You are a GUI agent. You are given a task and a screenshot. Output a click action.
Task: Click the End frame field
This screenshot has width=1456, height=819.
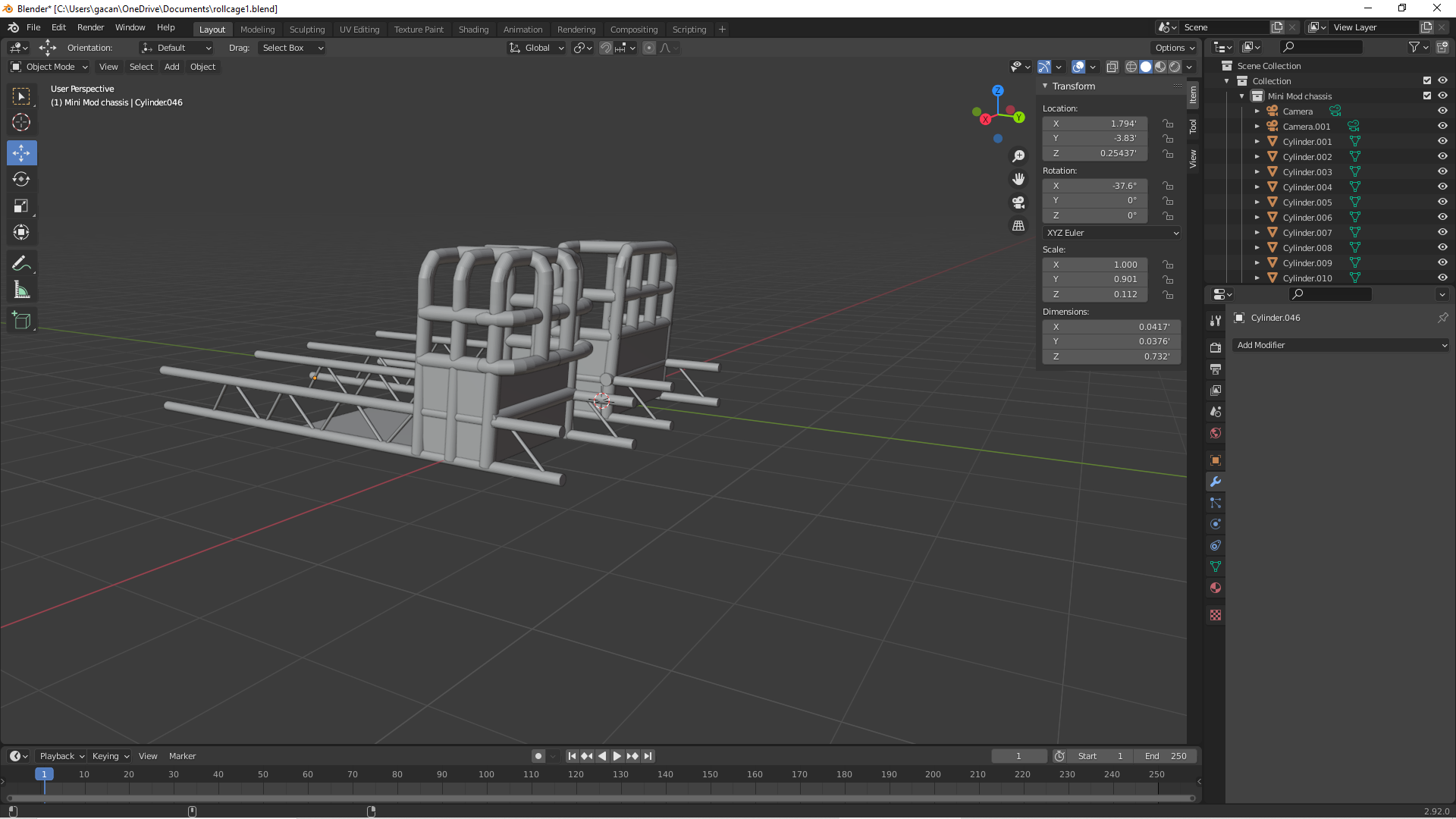(x=1166, y=756)
